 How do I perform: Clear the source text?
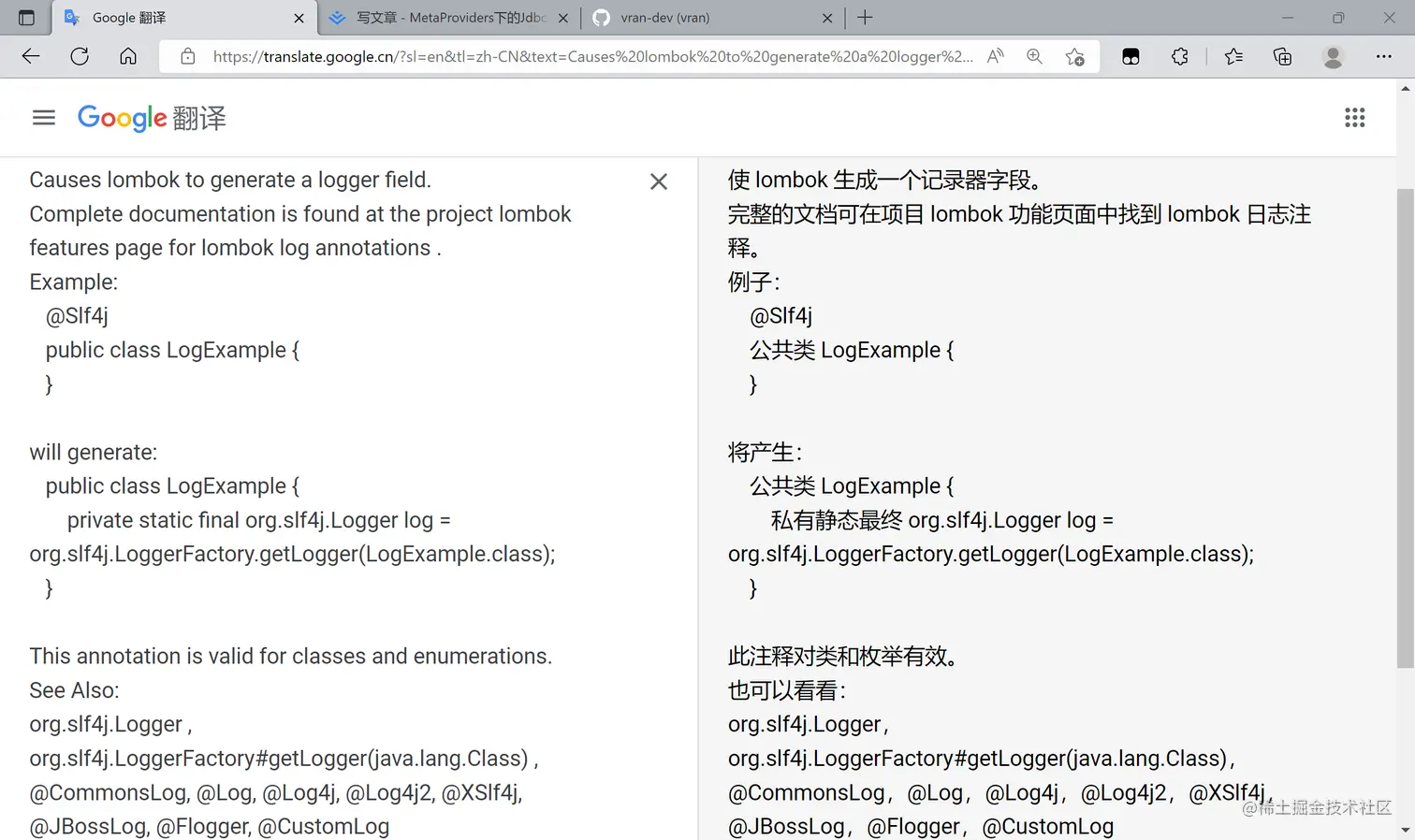[x=659, y=181]
